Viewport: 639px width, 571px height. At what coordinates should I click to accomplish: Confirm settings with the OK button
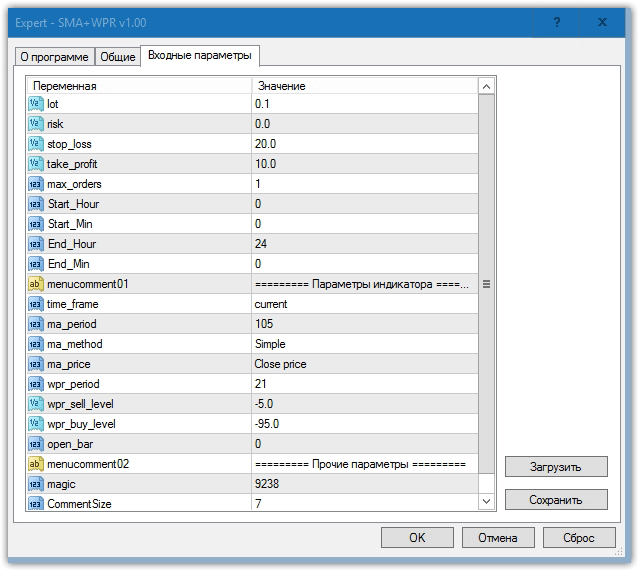click(417, 538)
